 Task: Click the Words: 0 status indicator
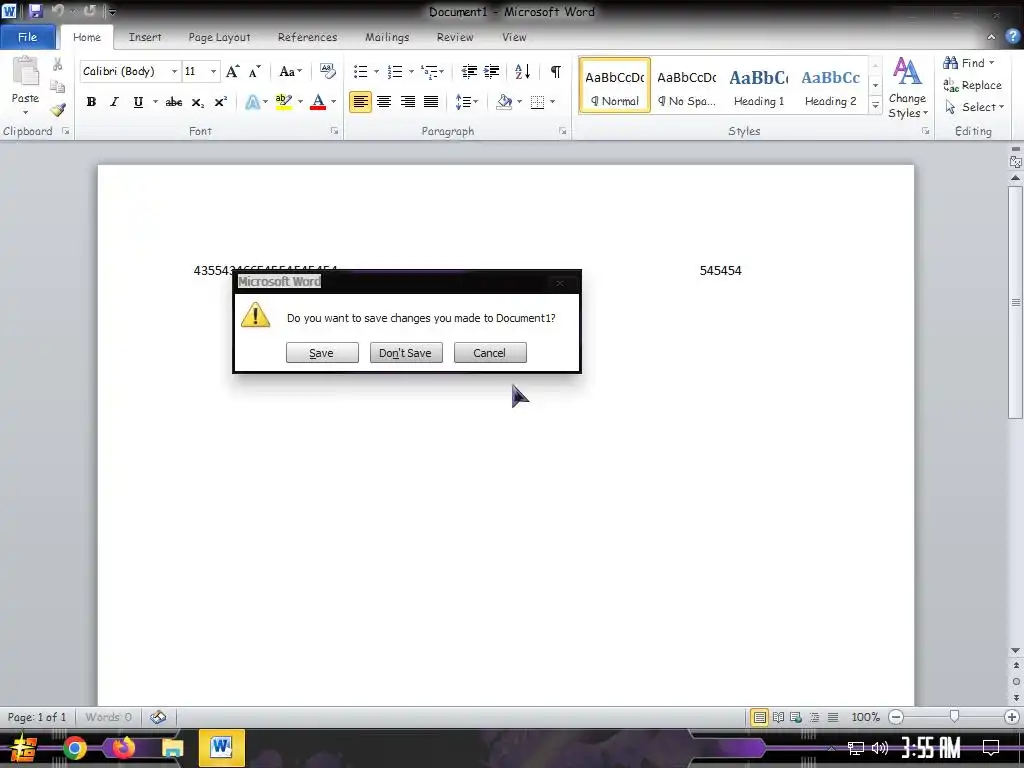click(x=108, y=717)
